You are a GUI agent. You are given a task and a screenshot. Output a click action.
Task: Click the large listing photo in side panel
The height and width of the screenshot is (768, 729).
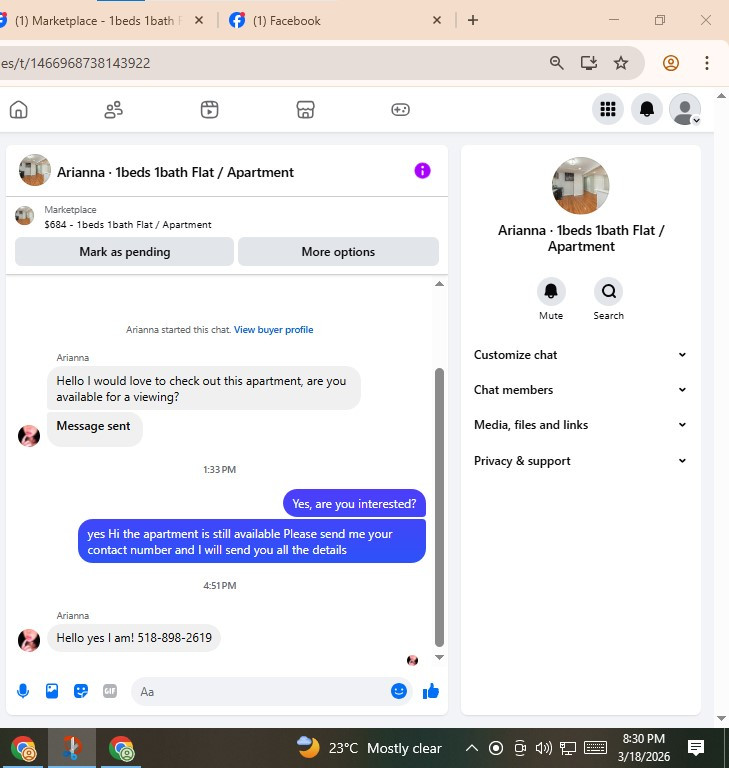[581, 186]
